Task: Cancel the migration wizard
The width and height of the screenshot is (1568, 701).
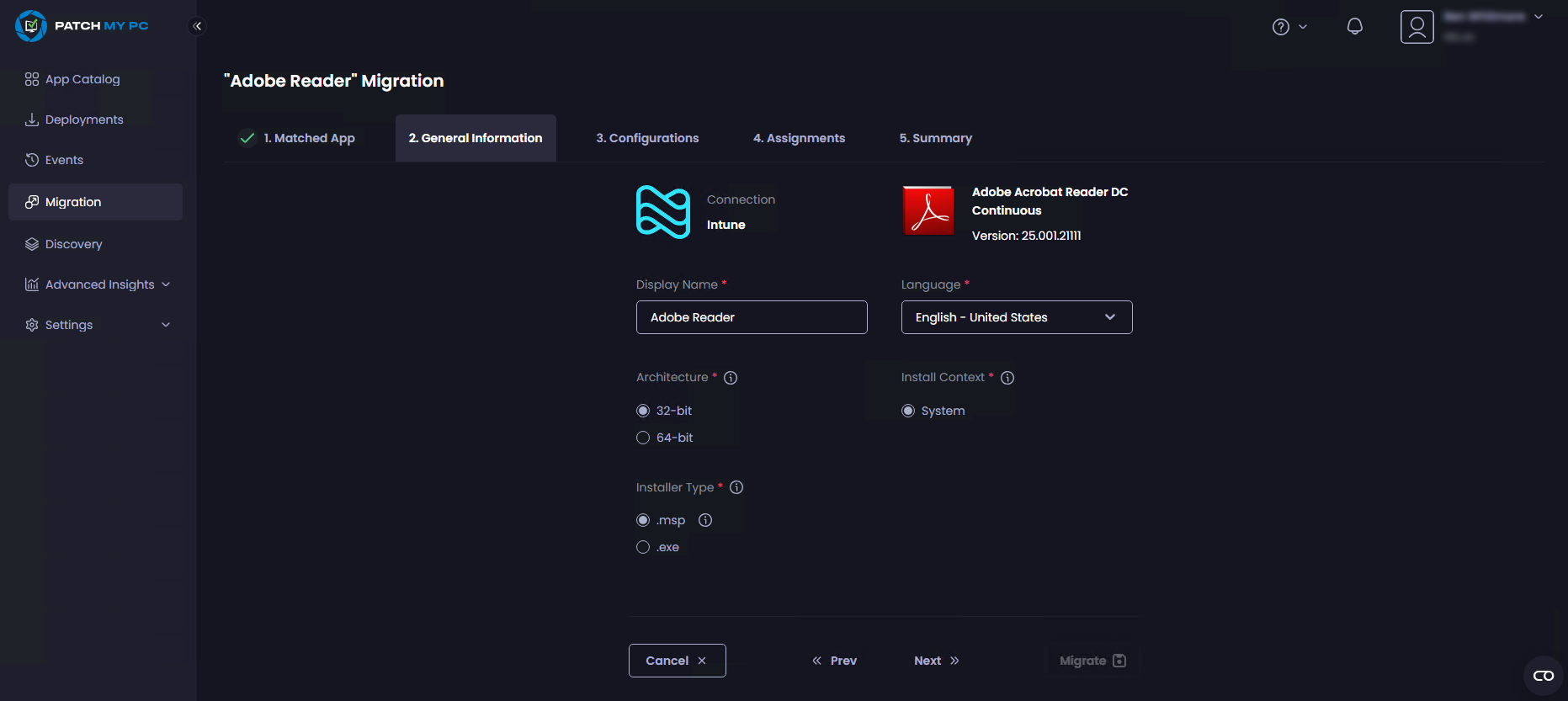Action: pos(678,661)
